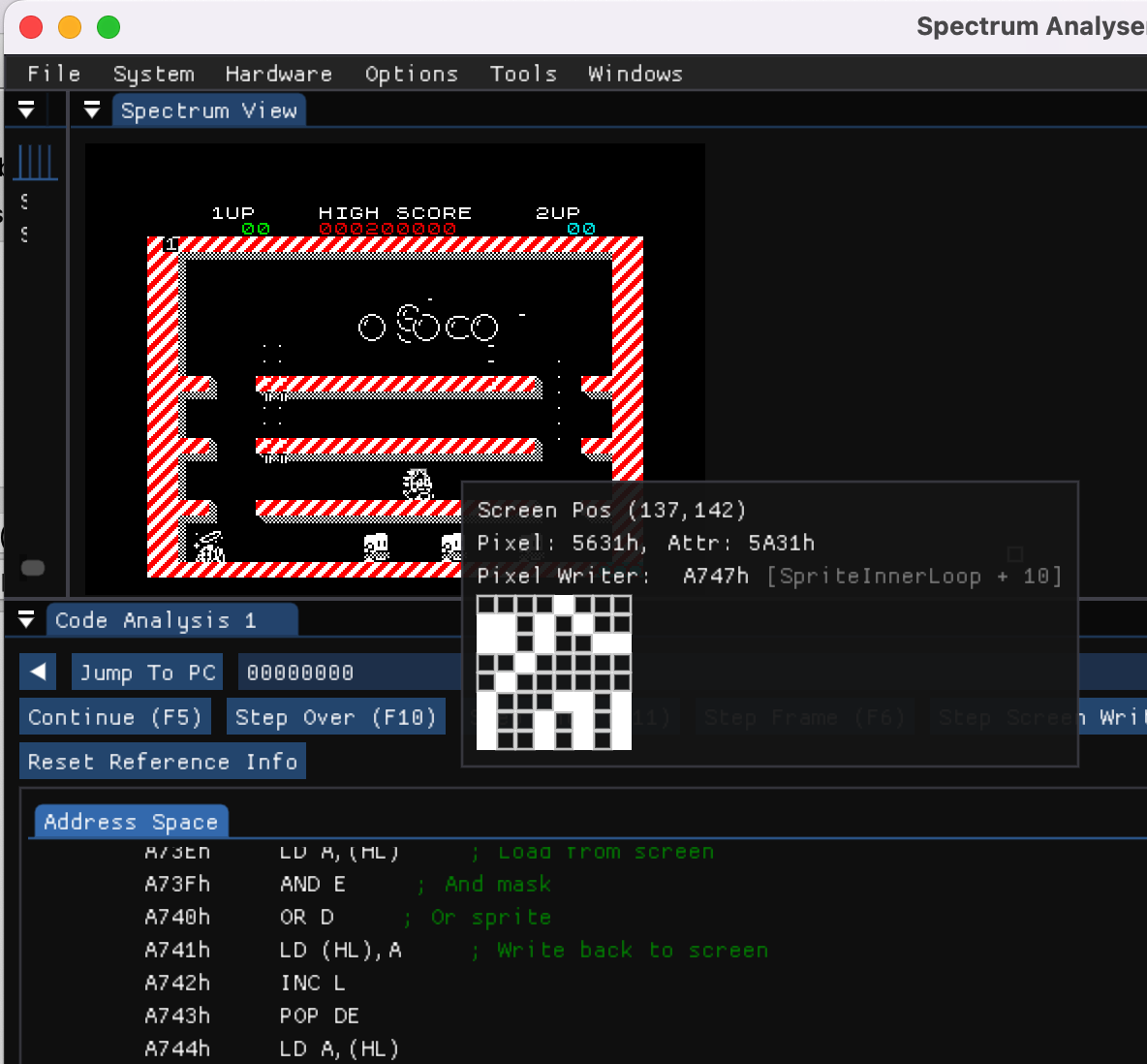Click the zoomed pixel grid preview
Viewport: 1147px width, 1064px height.
tap(554, 673)
